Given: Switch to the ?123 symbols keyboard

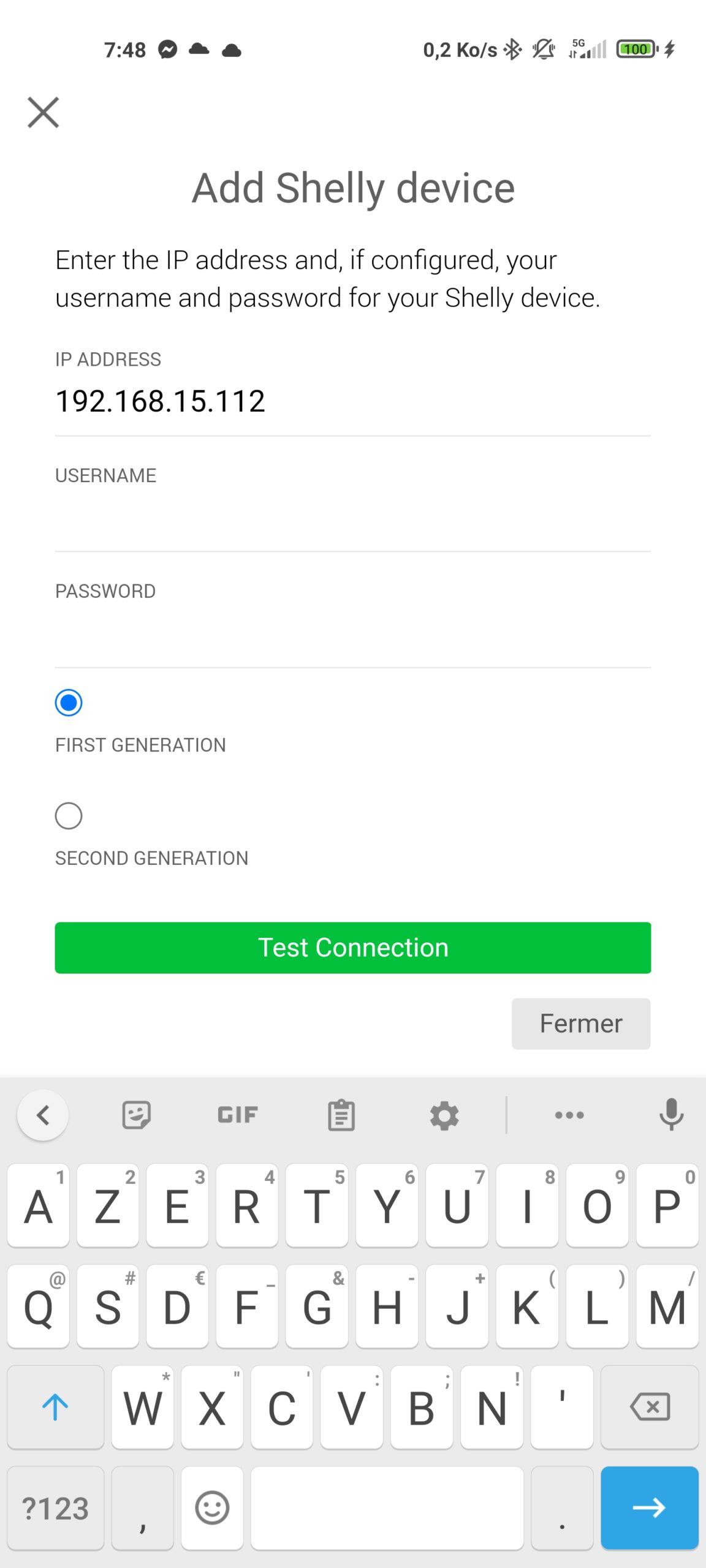Looking at the screenshot, I should [55, 1508].
